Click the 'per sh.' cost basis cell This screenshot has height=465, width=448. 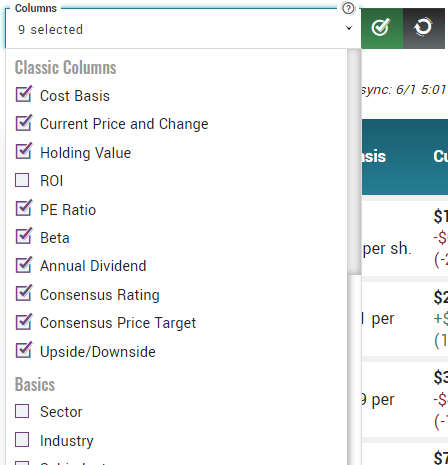click(387, 249)
